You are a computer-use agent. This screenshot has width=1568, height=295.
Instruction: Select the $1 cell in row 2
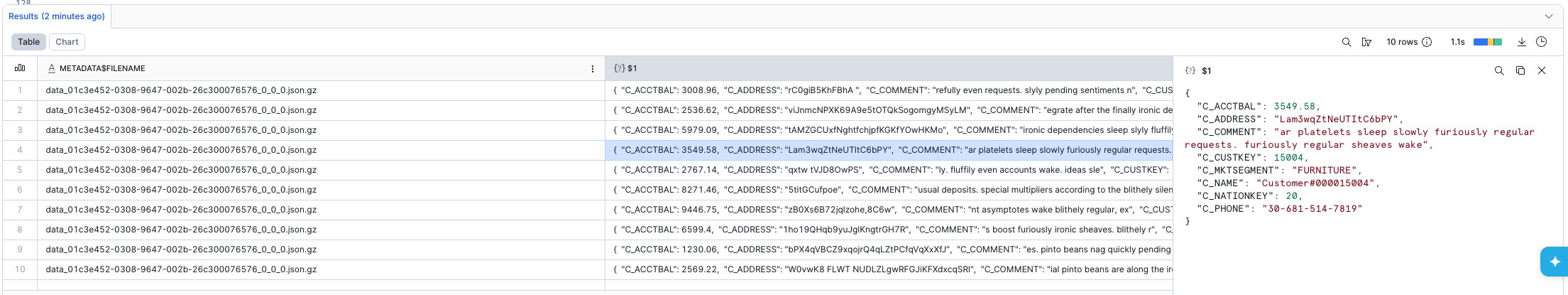coord(887,110)
